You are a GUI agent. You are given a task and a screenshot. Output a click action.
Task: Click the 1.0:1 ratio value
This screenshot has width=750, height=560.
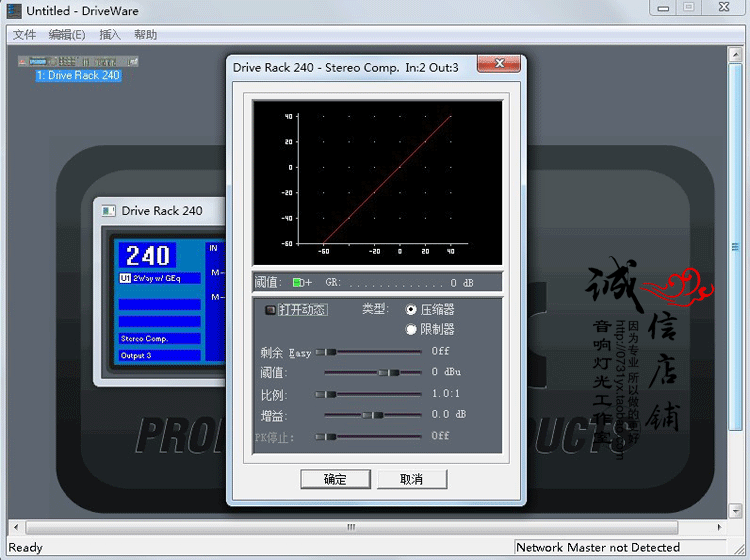pyautogui.click(x=446, y=394)
